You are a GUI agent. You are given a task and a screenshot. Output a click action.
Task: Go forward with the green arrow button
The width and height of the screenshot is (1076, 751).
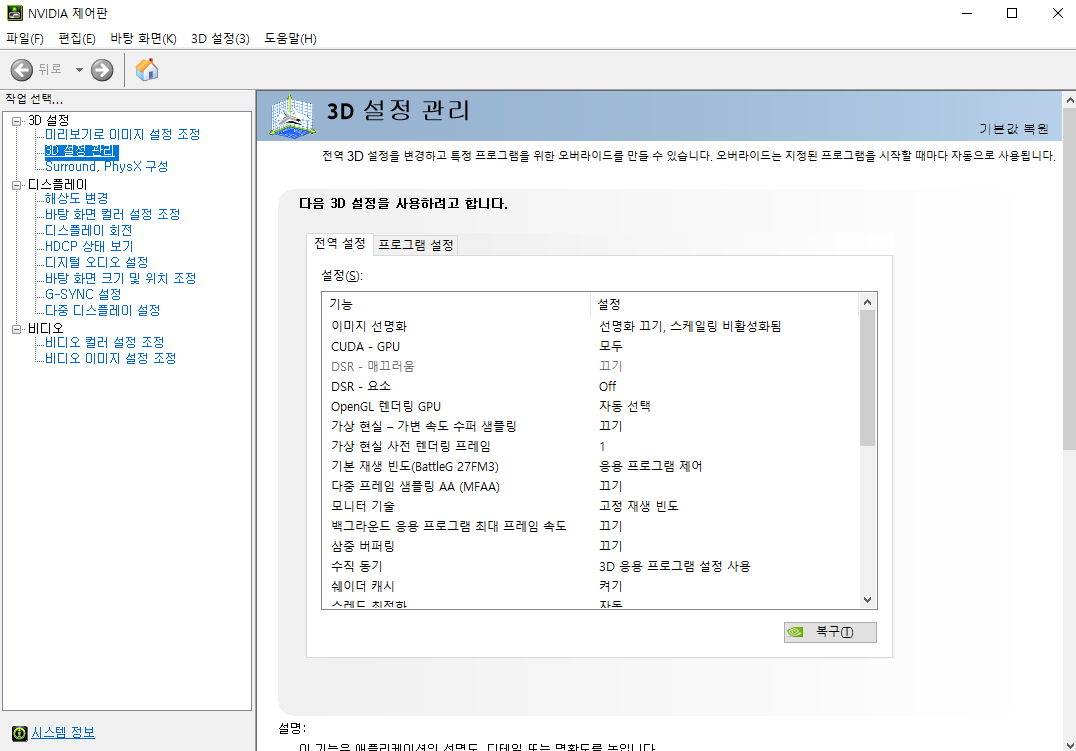coord(102,69)
